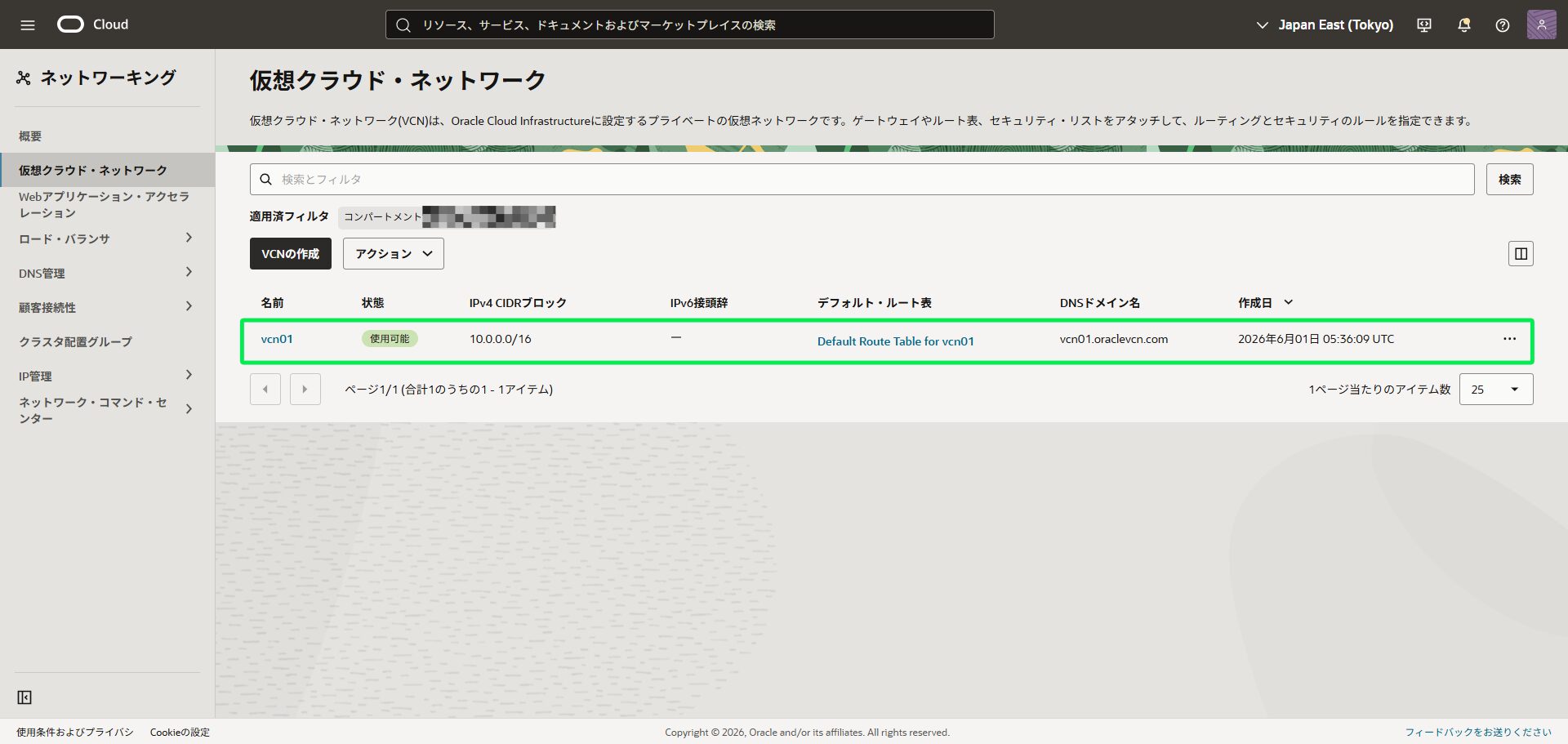
Task: Click the IPv4 CIDRブロック column header
Action: pyautogui.click(x=518, y=303)
